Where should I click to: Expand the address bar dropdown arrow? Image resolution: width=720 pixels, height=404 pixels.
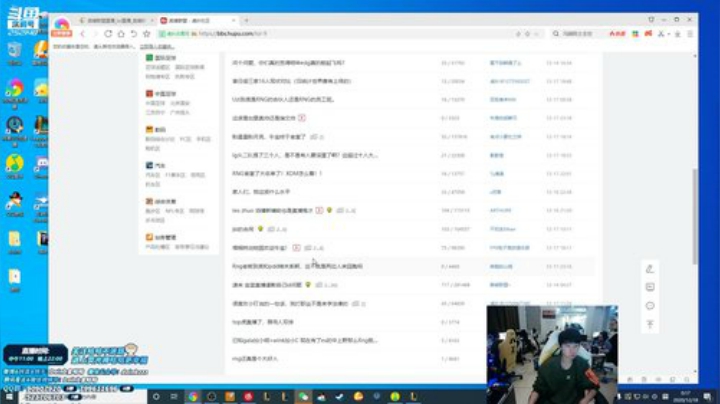536,34
